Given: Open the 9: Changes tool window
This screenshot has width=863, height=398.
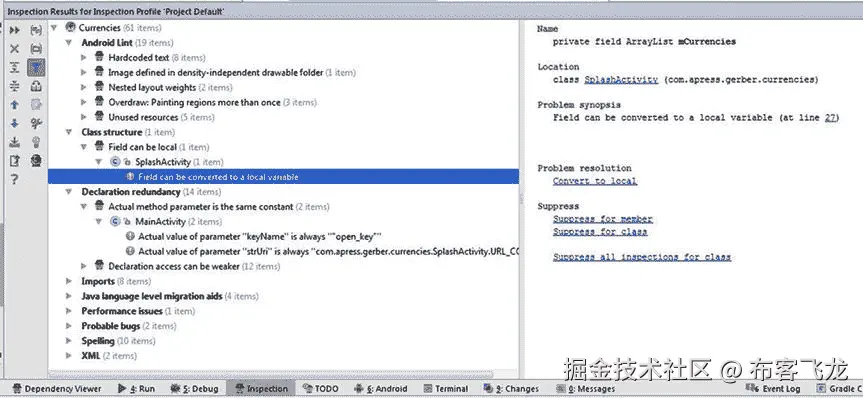Looking at the screenshot, I should click(511, 389).
